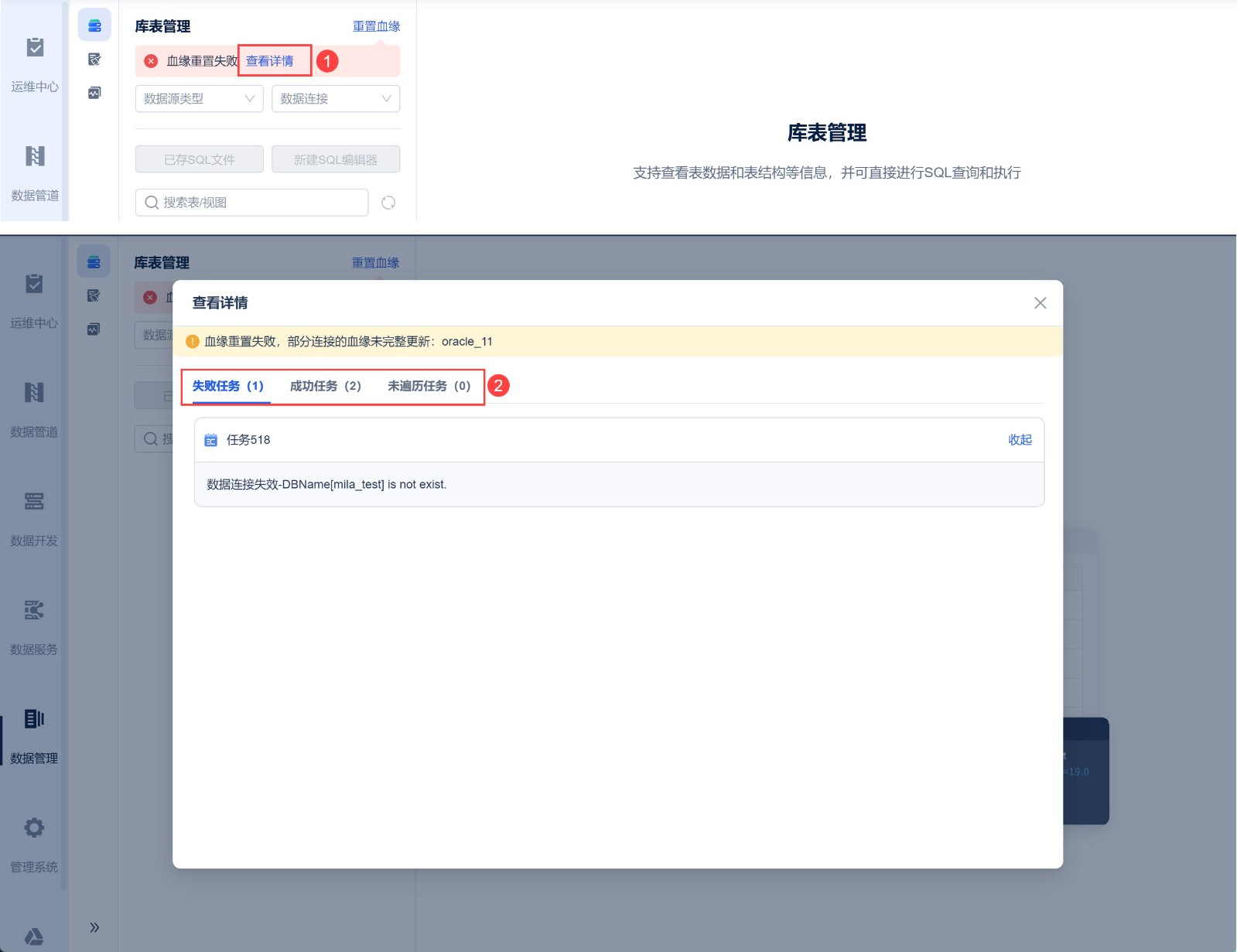The width and height of the screenshot is (1237, 952).
Task: Click the calendar icon beside 任务518
Action: pyautogui.click(x=210, y=440)
